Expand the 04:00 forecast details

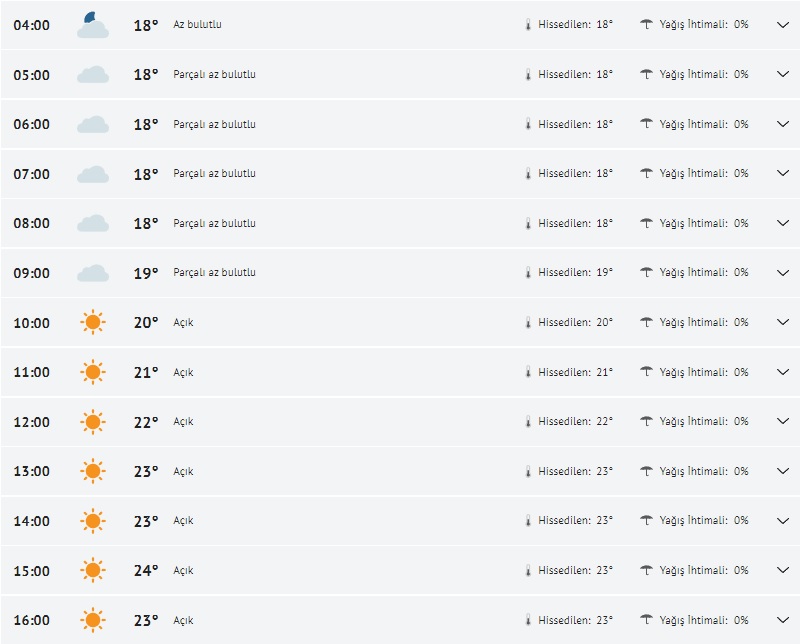click(783, 25)
